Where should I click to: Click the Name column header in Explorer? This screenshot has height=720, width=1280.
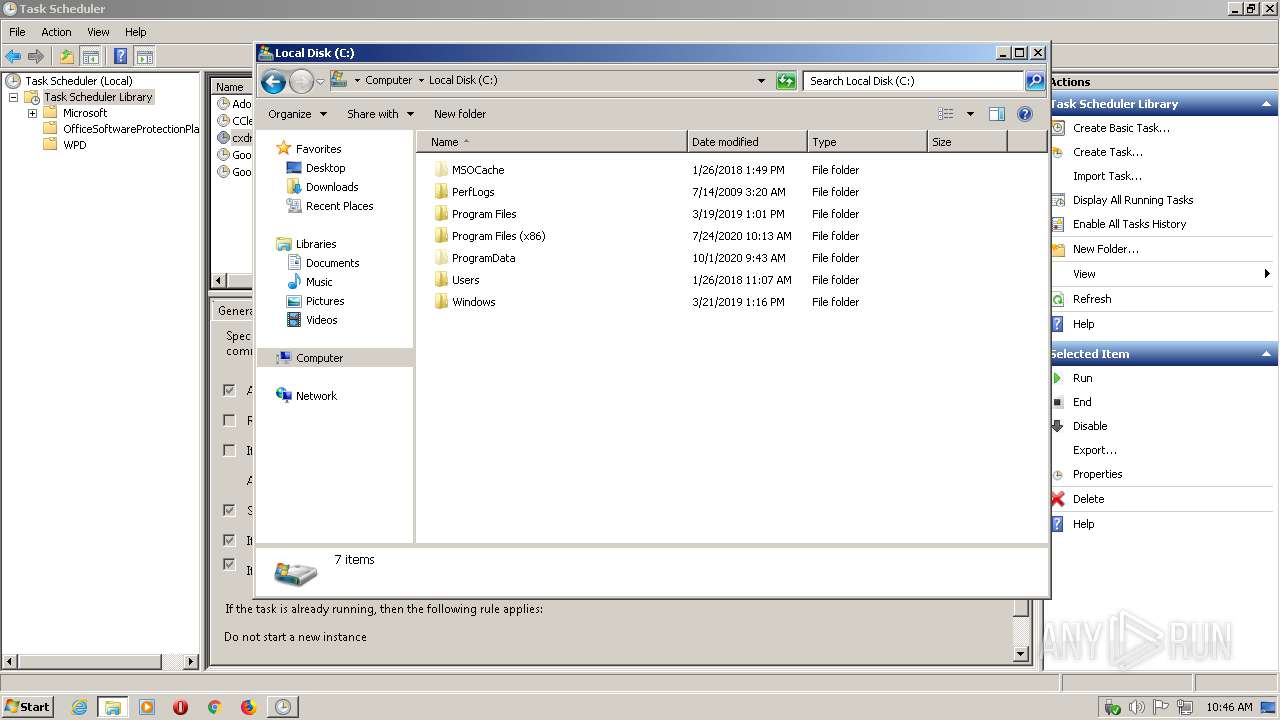[552, 142]
